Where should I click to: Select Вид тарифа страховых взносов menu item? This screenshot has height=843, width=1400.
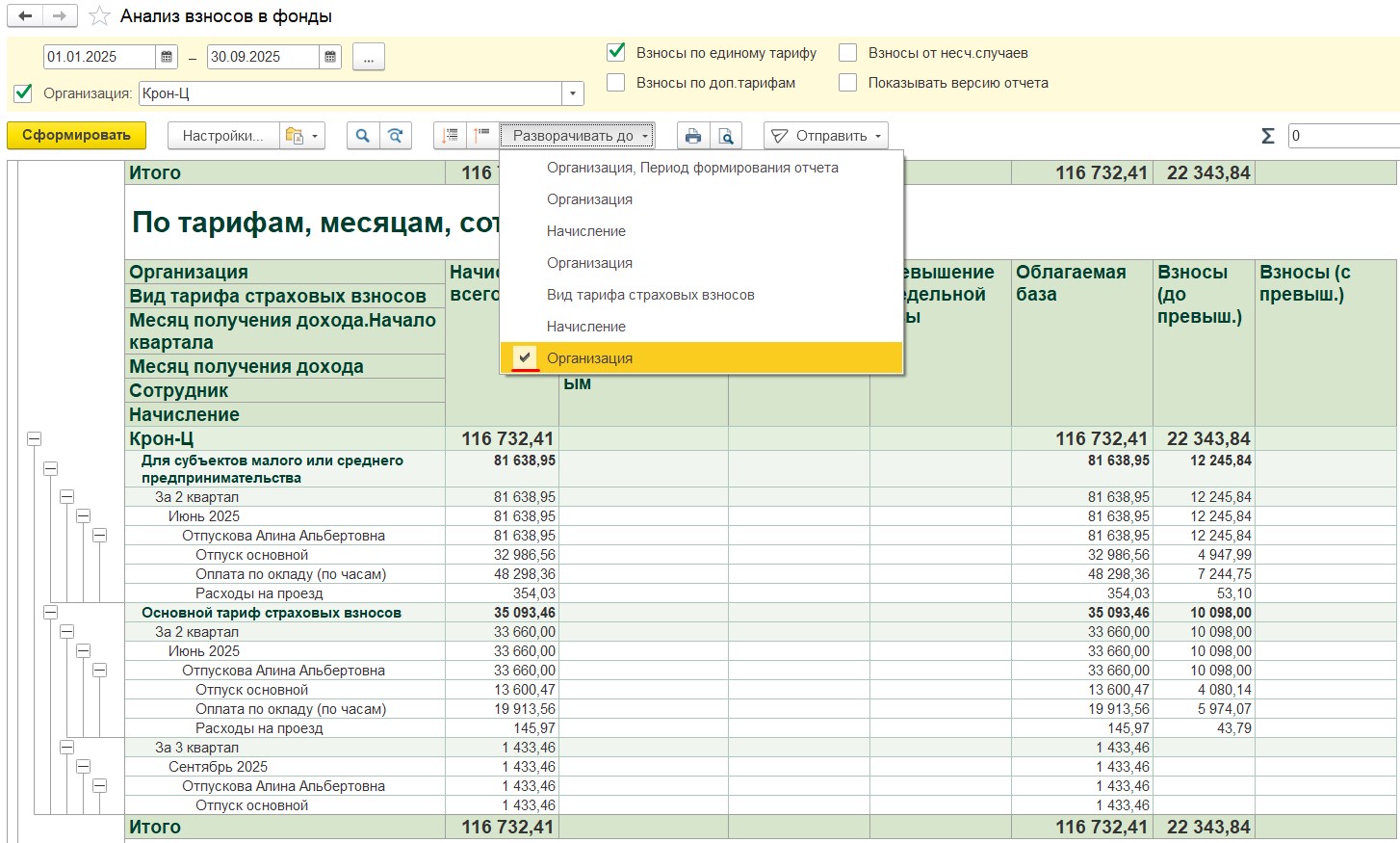point(650,295)
